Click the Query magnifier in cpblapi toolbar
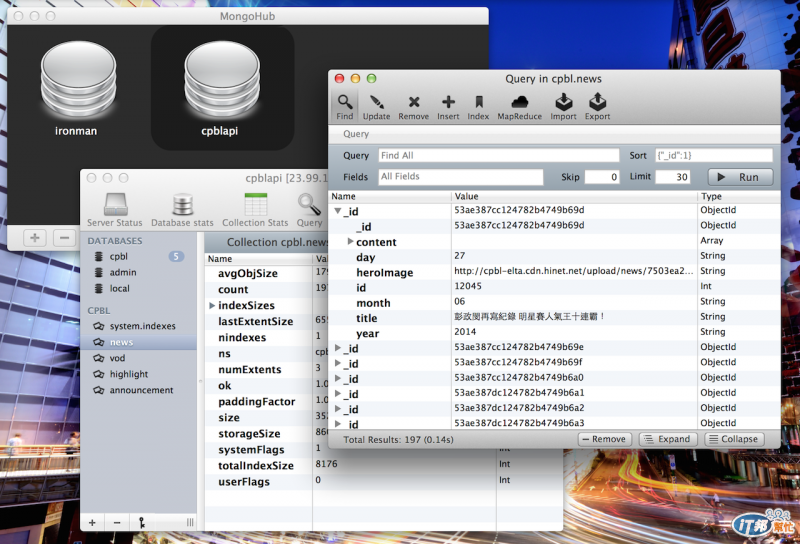Image resolution: width=800 pixels, height=544 pixels. [309, 210]
